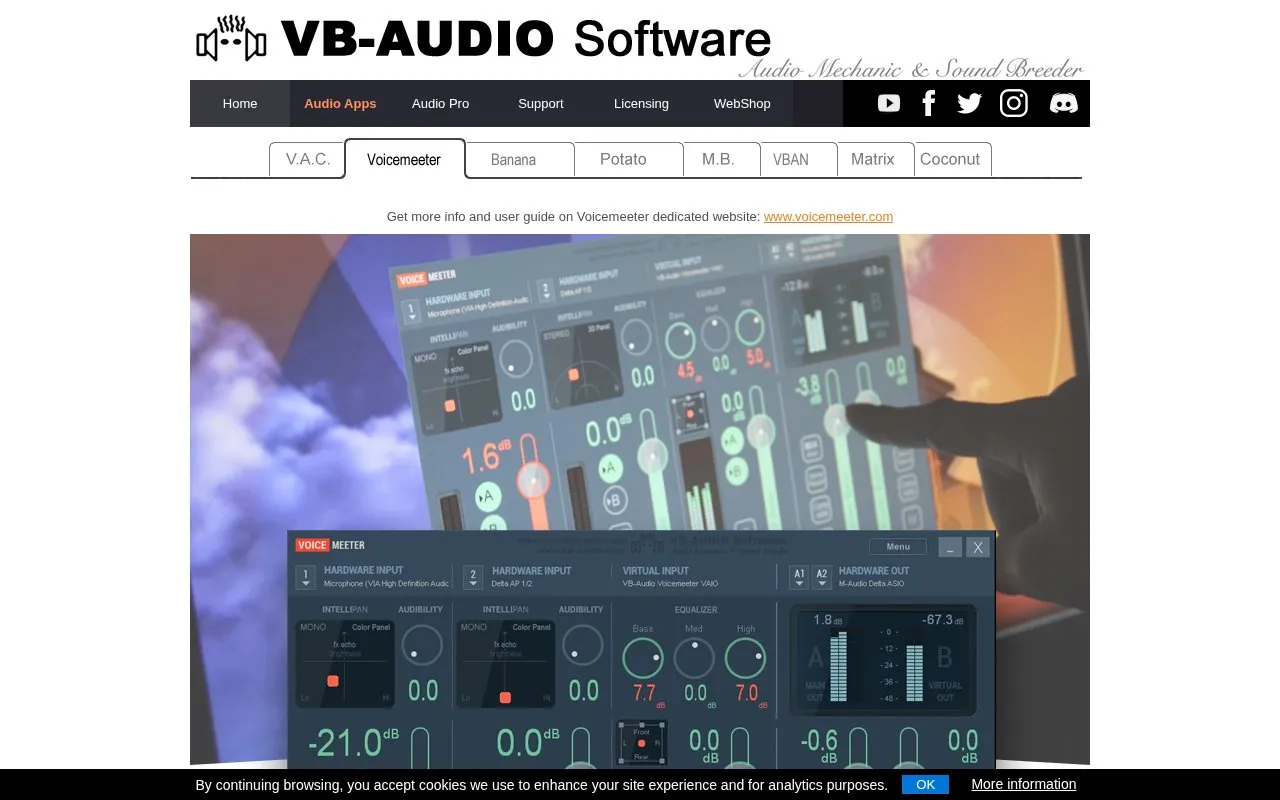Click the Bass equalizer knob
This screenshot has height=800, width=1280.
click(643, 658)
